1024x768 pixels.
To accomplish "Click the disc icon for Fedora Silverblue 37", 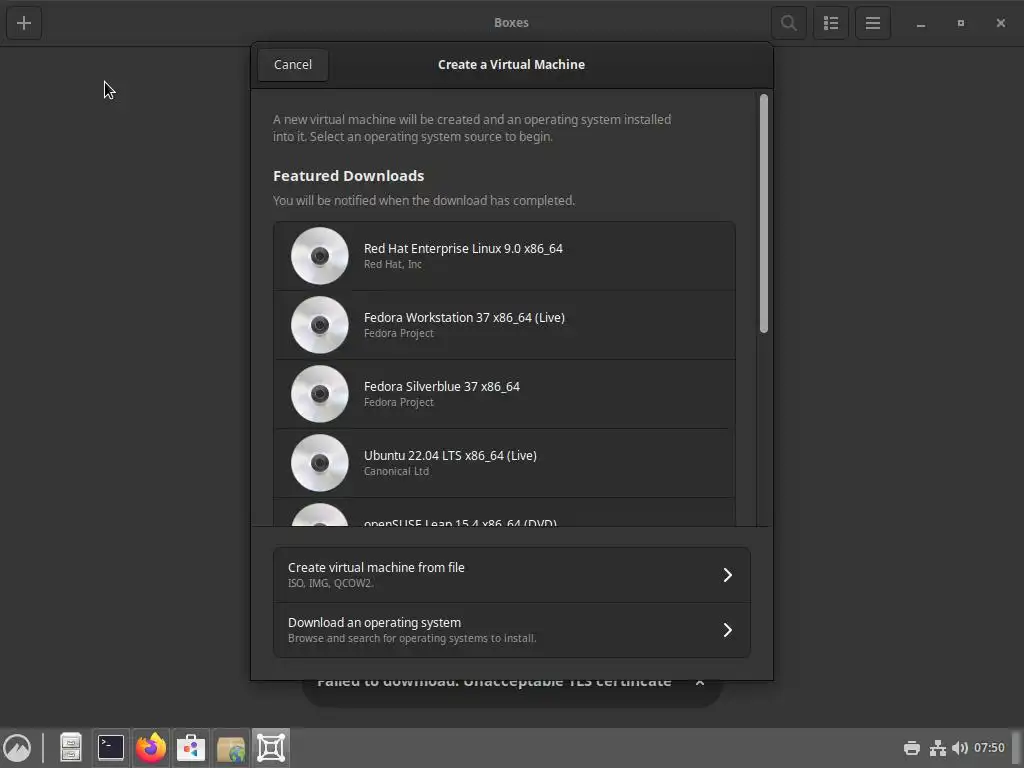I will click(319, 394).
